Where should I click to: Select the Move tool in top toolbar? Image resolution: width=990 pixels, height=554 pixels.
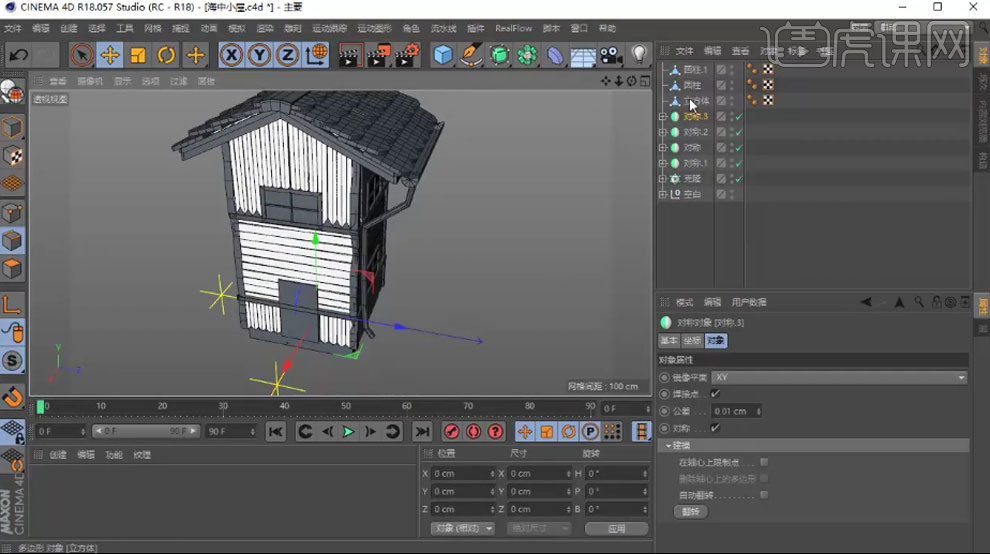tap(110, 55)
